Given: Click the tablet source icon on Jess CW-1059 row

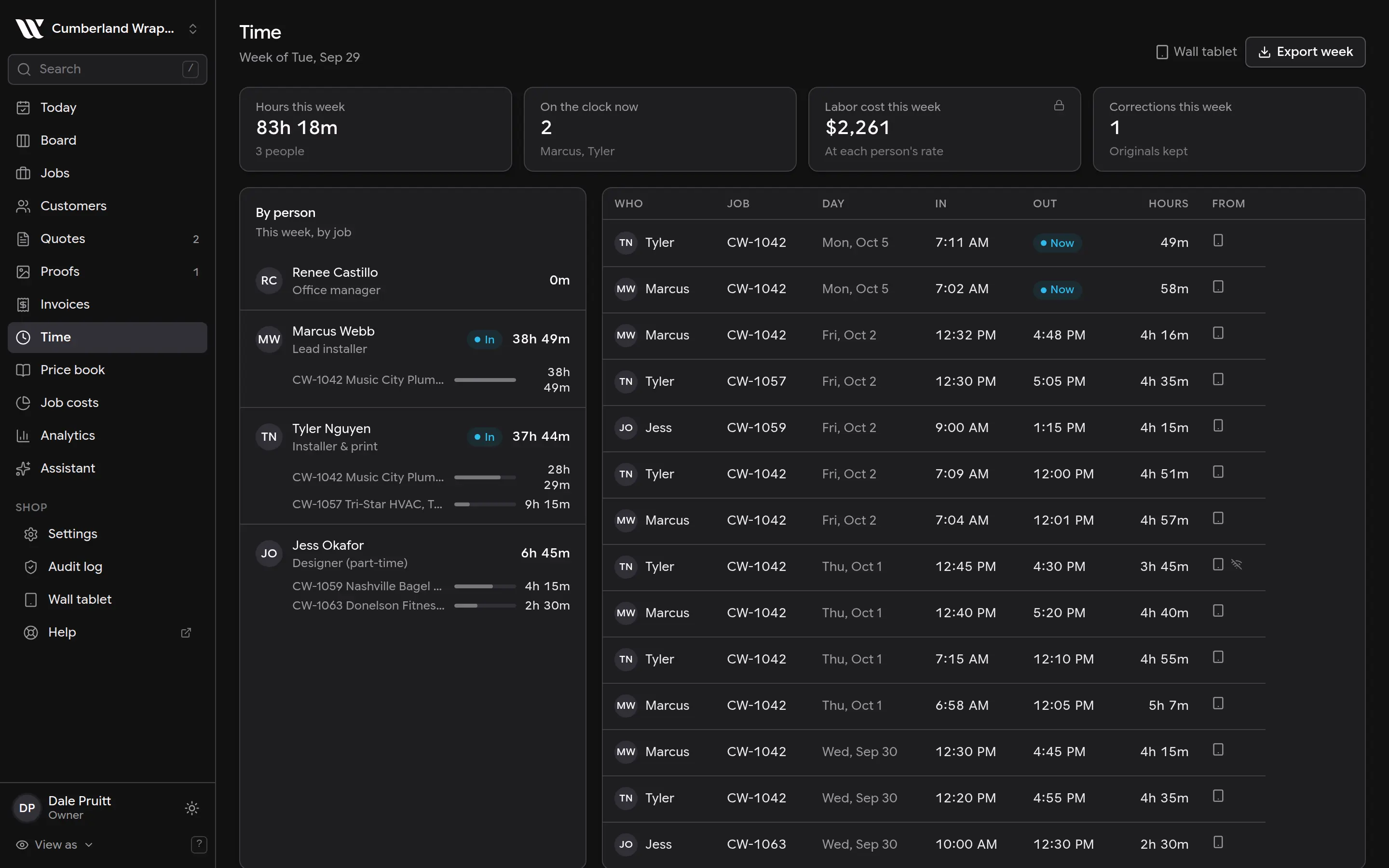Looking at the screenshot, I should 1218,425.
